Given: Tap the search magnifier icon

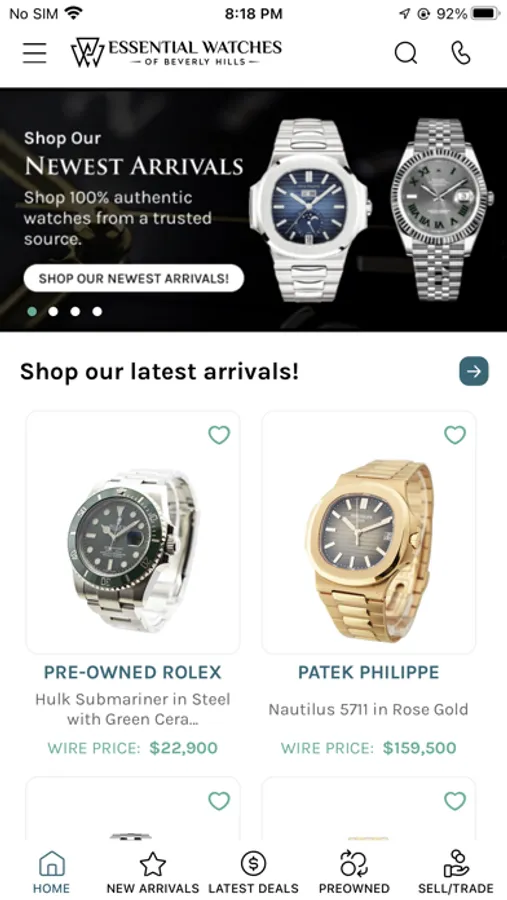Looking at the screenshot, I should click(405, 53).
